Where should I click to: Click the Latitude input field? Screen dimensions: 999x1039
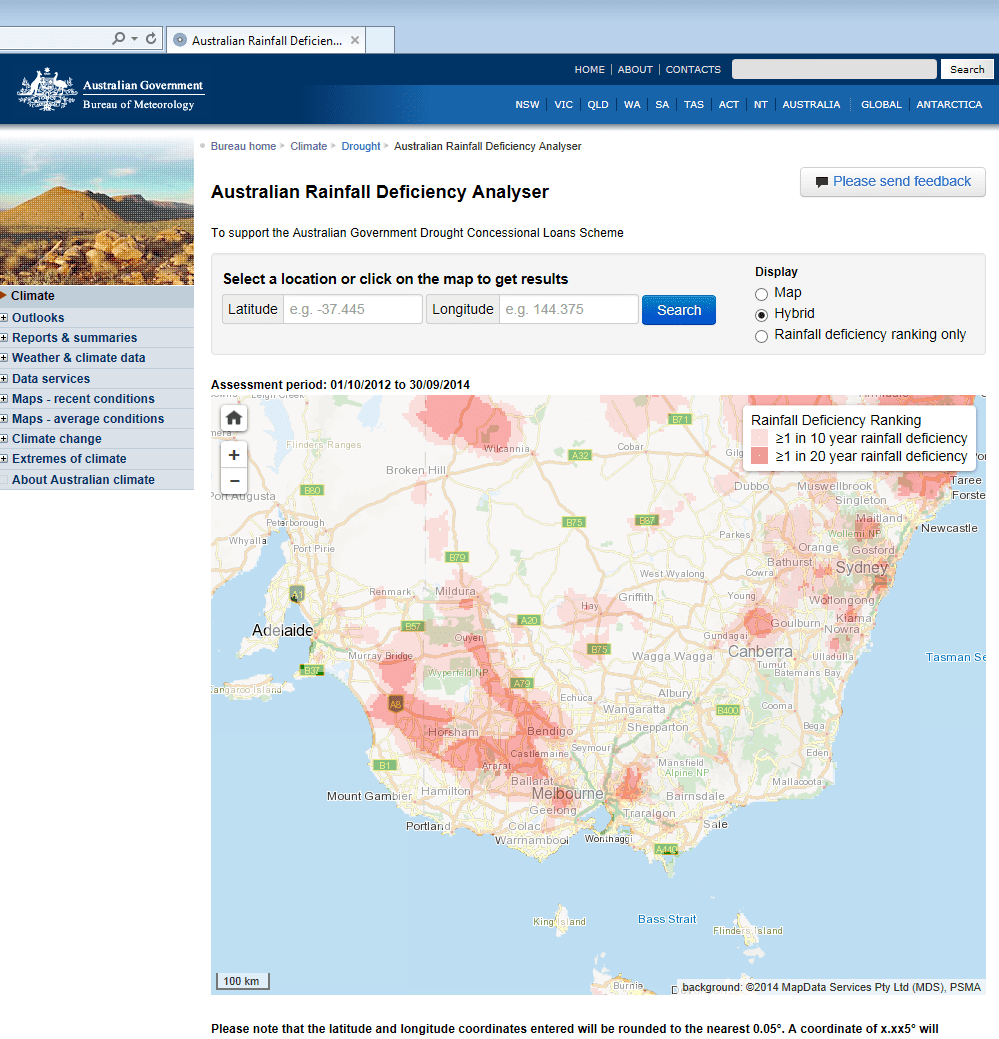click(352, 309)
